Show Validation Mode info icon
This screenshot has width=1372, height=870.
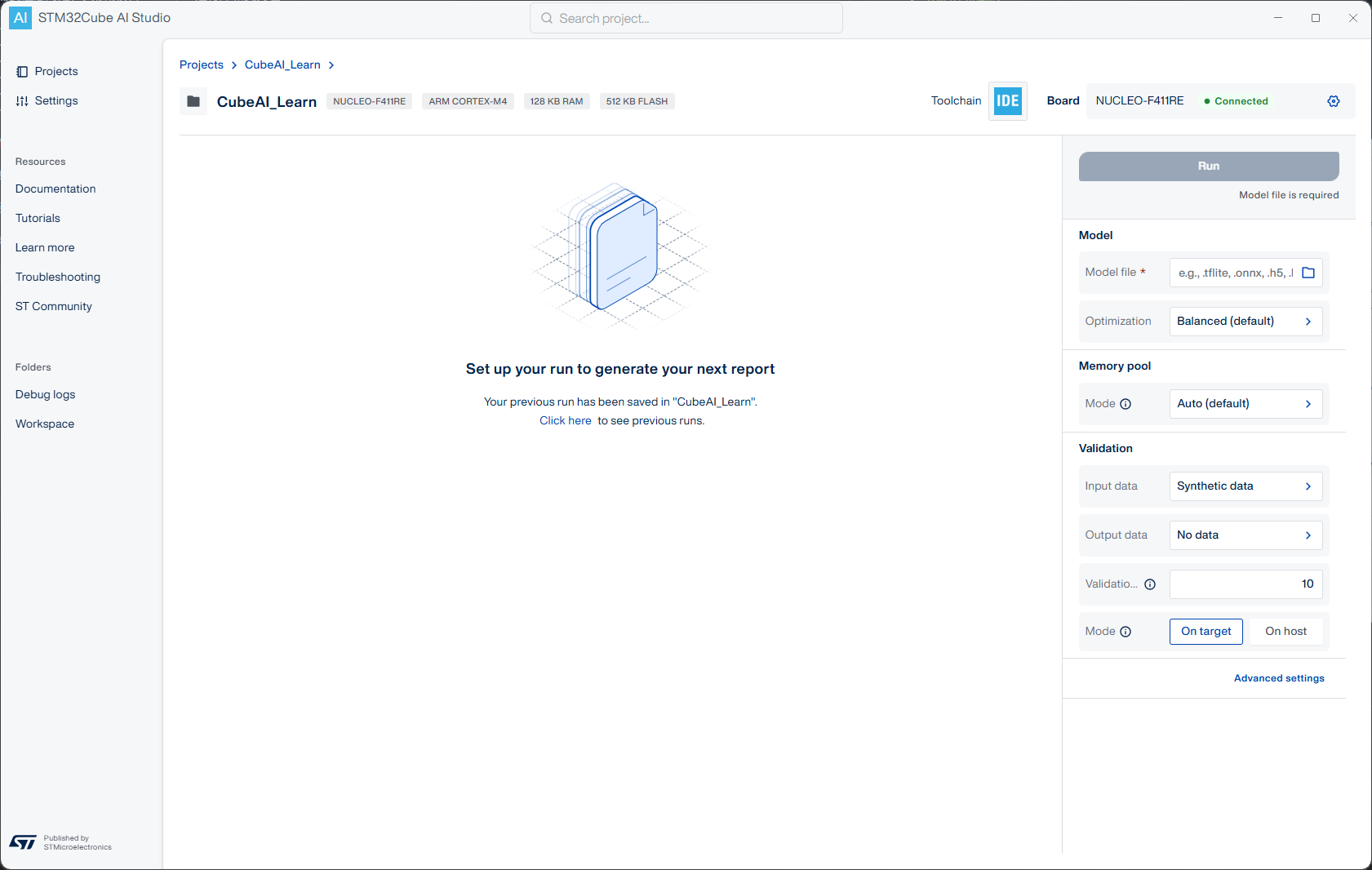1126,632
